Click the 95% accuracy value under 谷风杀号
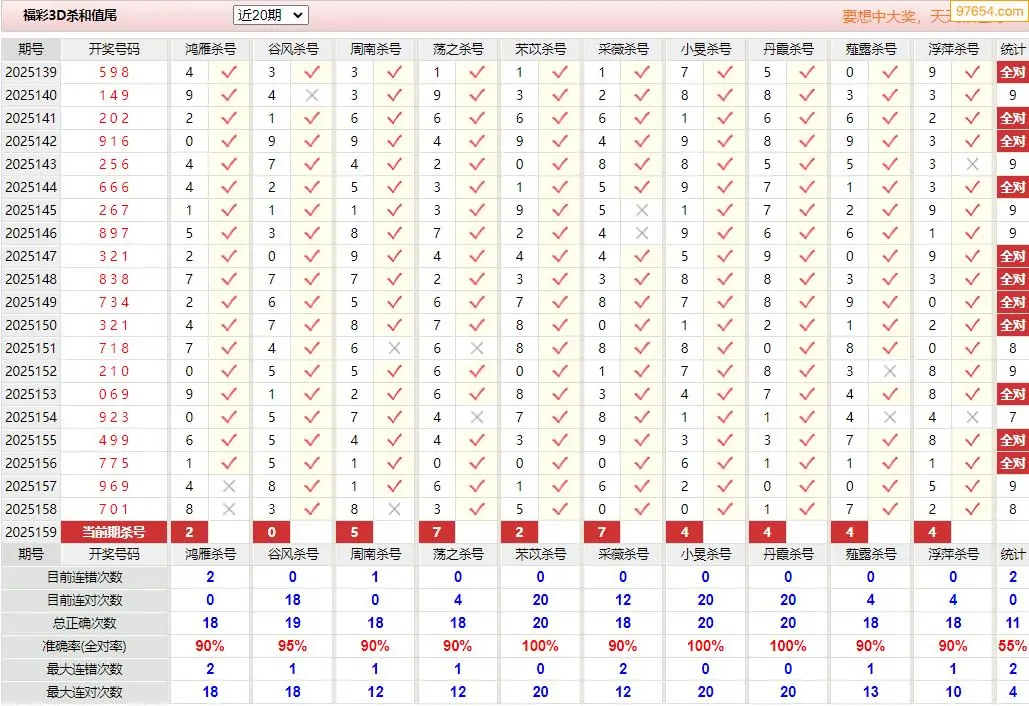 coord(292,646)
